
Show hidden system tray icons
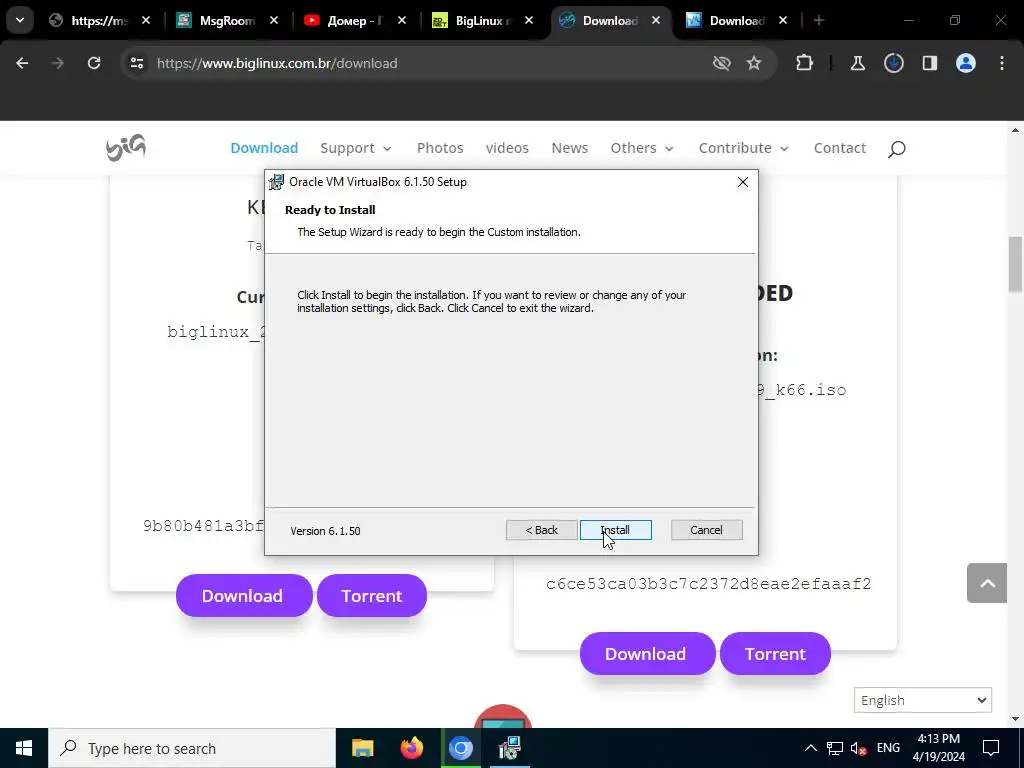click(810, 748)
